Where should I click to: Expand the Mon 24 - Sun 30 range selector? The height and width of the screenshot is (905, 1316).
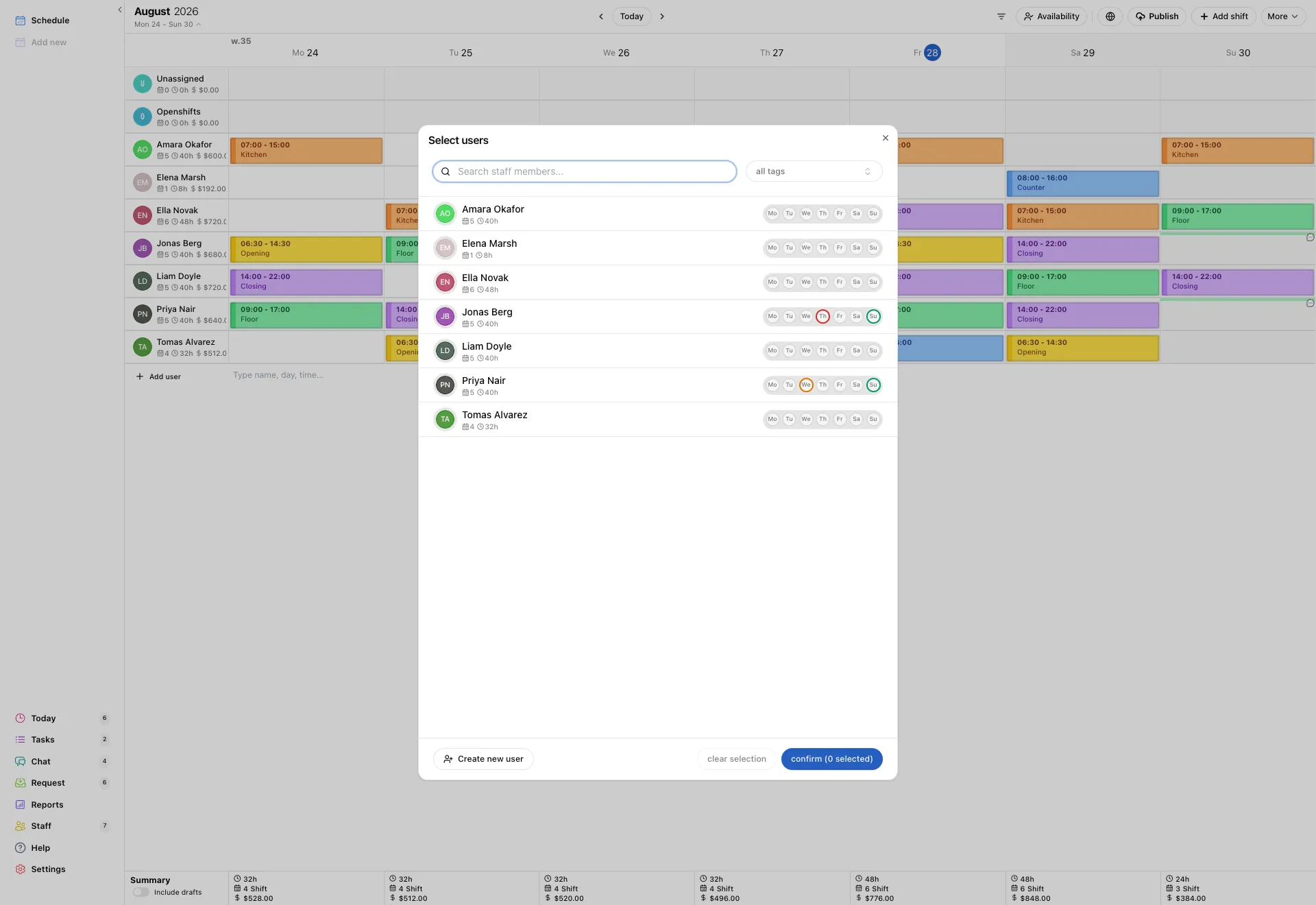click(x=168, y=24)
